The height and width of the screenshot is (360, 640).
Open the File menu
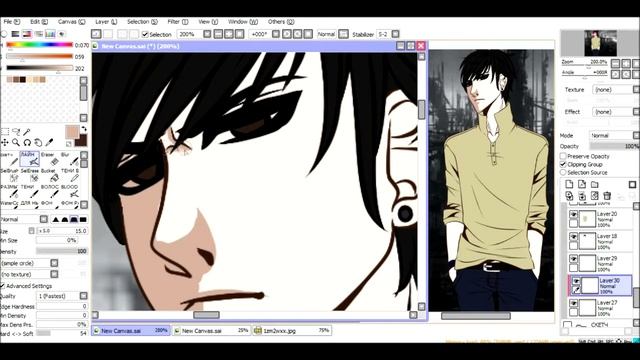11,22
